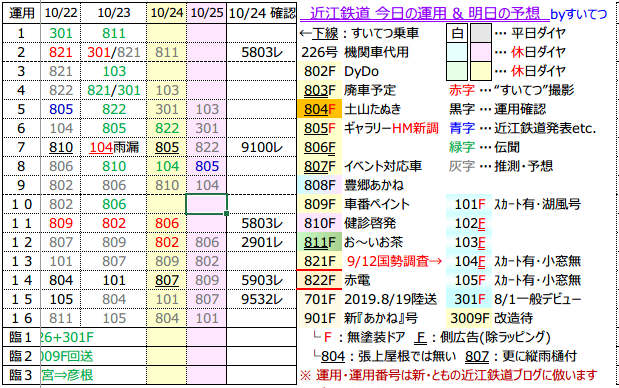
Task: Select the pink 810F legend cell
Action: 319,223
